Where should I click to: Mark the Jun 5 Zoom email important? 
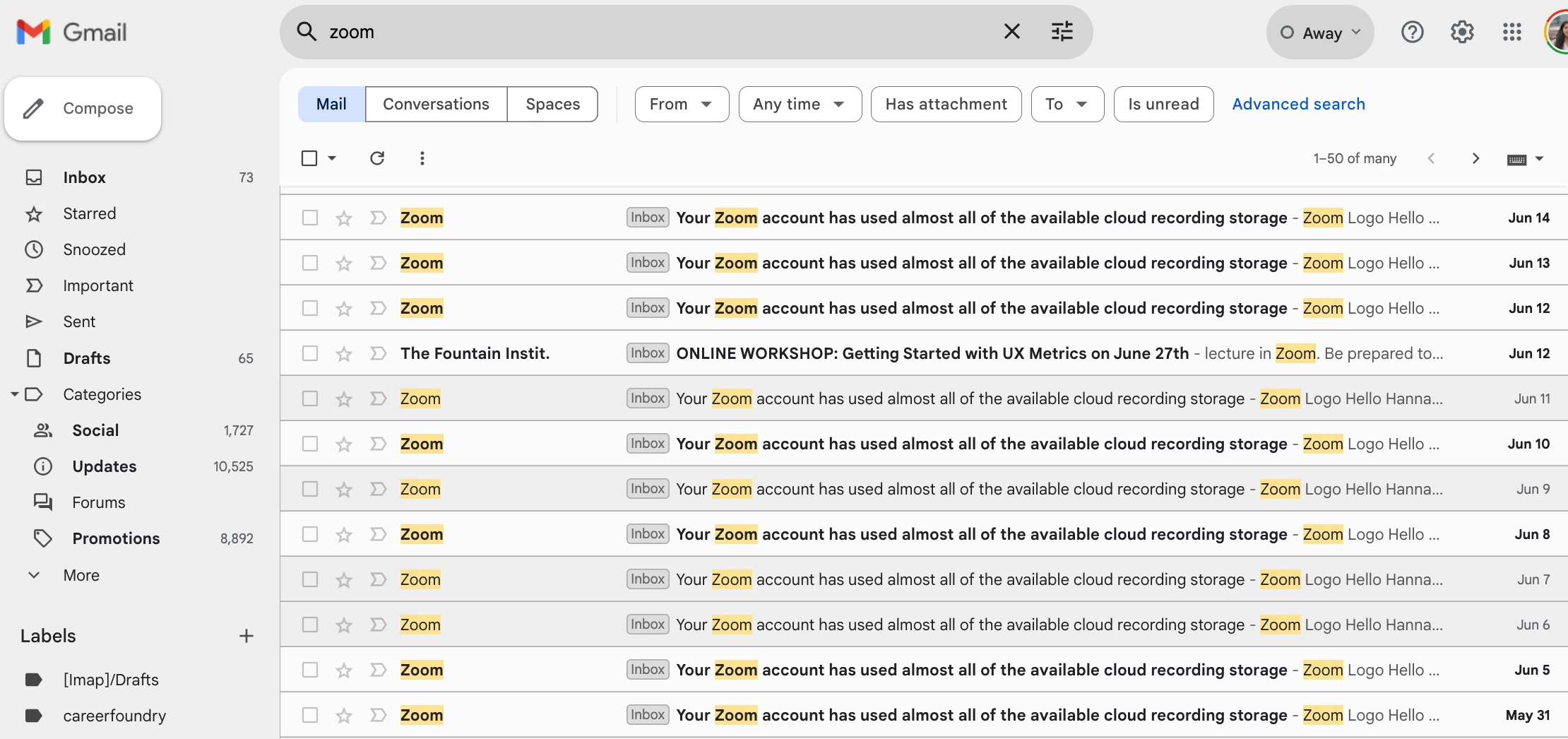pyautogui.click(x=378, y=670)
